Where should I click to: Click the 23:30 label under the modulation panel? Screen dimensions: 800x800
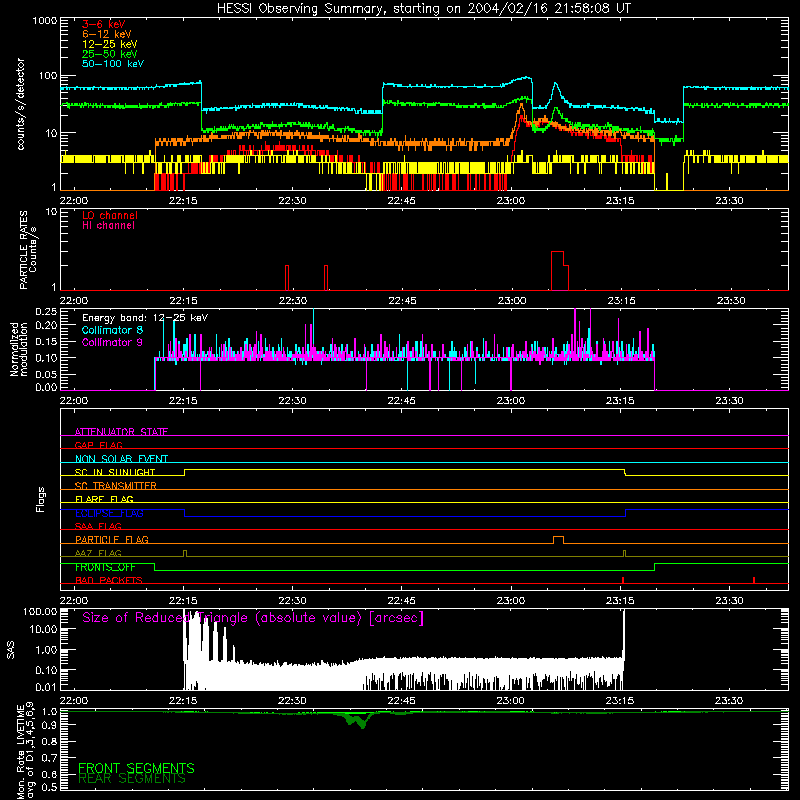click(729, 401)
